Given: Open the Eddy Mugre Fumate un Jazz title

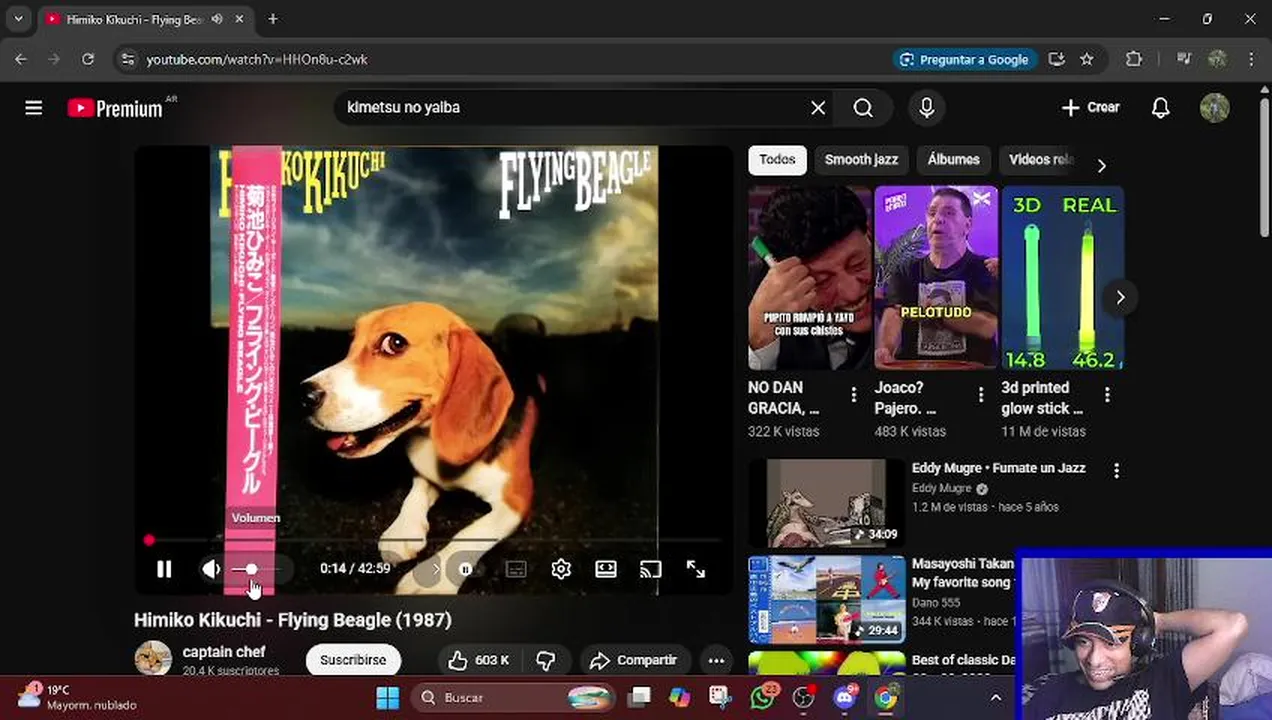Looking at the screenshot, I should (998, 468).
